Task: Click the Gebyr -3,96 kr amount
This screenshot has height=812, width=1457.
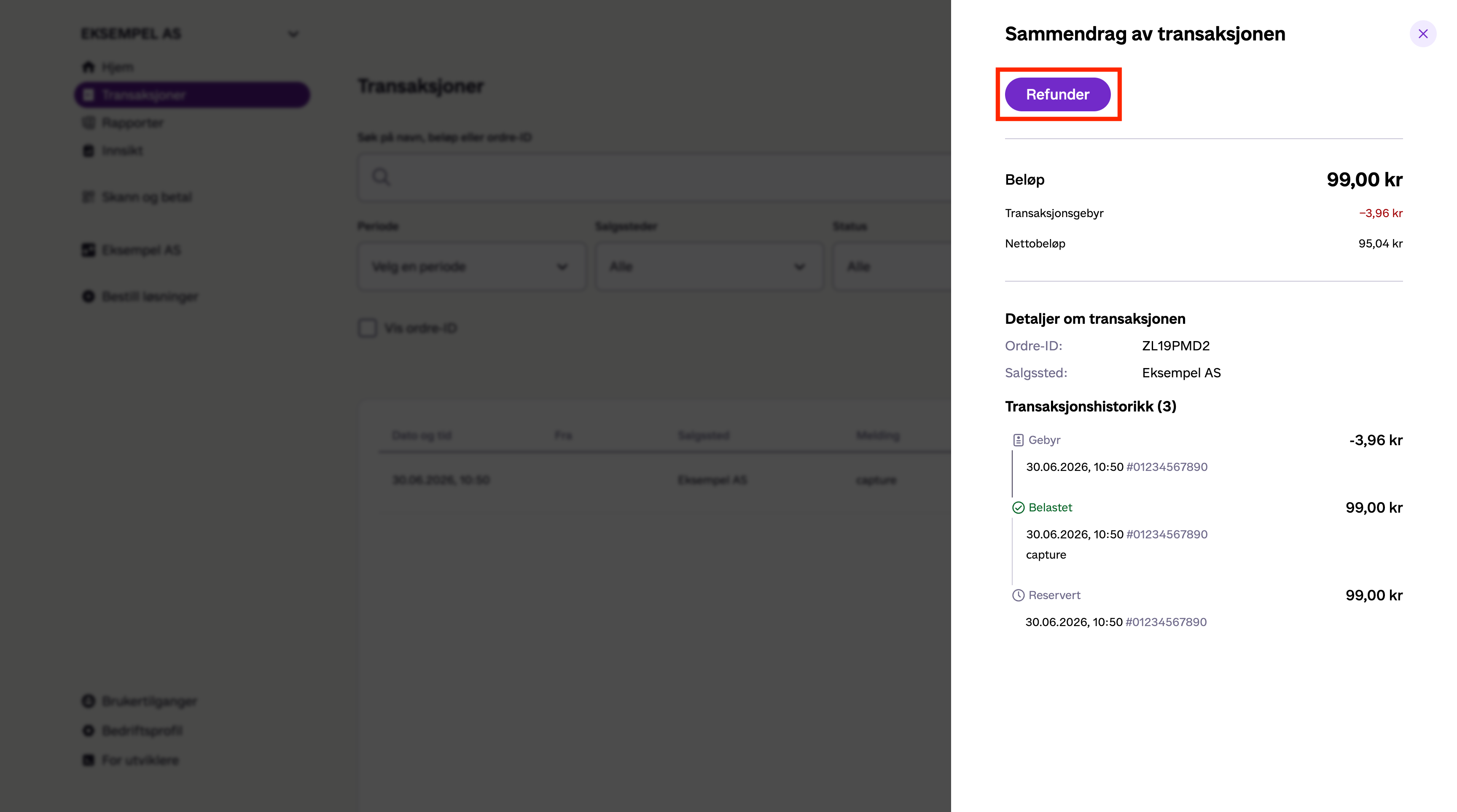Action: point(1376,441)
